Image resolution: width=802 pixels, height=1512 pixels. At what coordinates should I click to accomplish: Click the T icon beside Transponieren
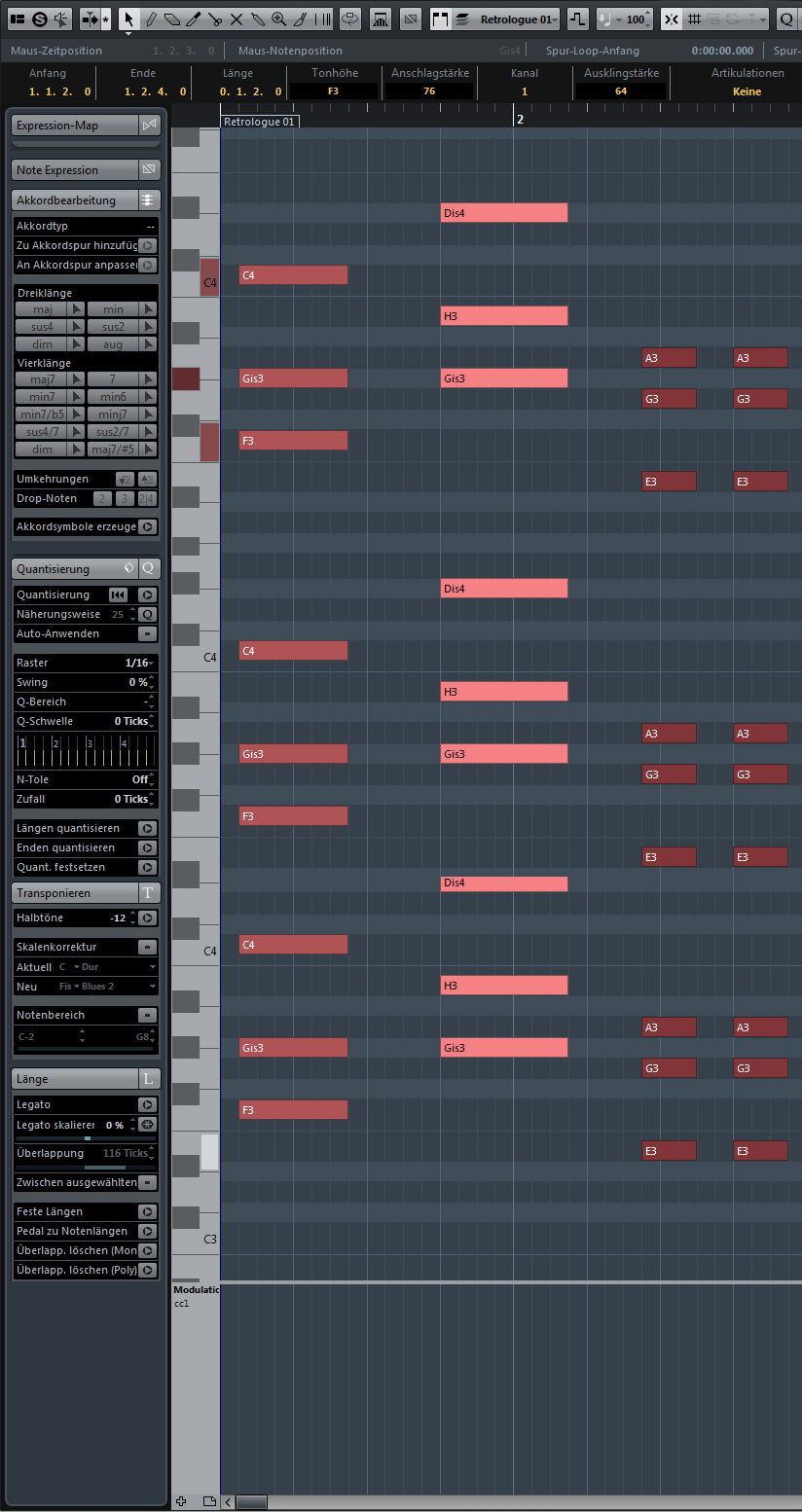click(x=149, y=893)
